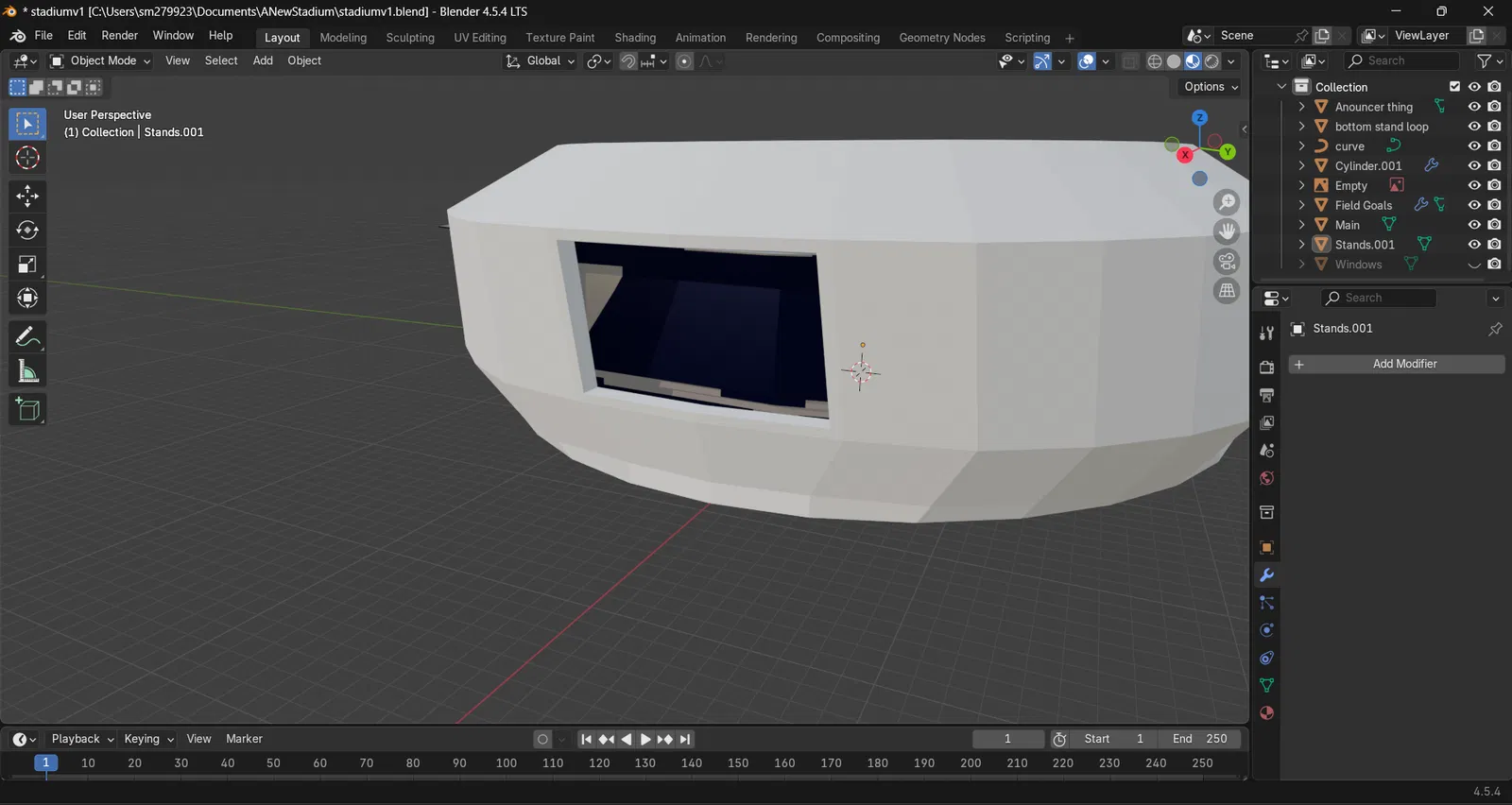Select the Scale tool

click(27, 265)
